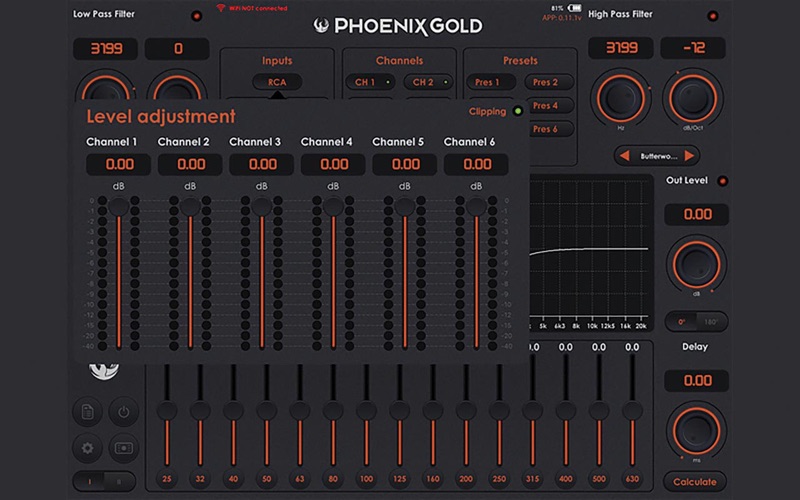This screenshot has width=800, height=500.
Task: Click the 630 Hz EQ band slider handle
Action: [x=632, y=411]
